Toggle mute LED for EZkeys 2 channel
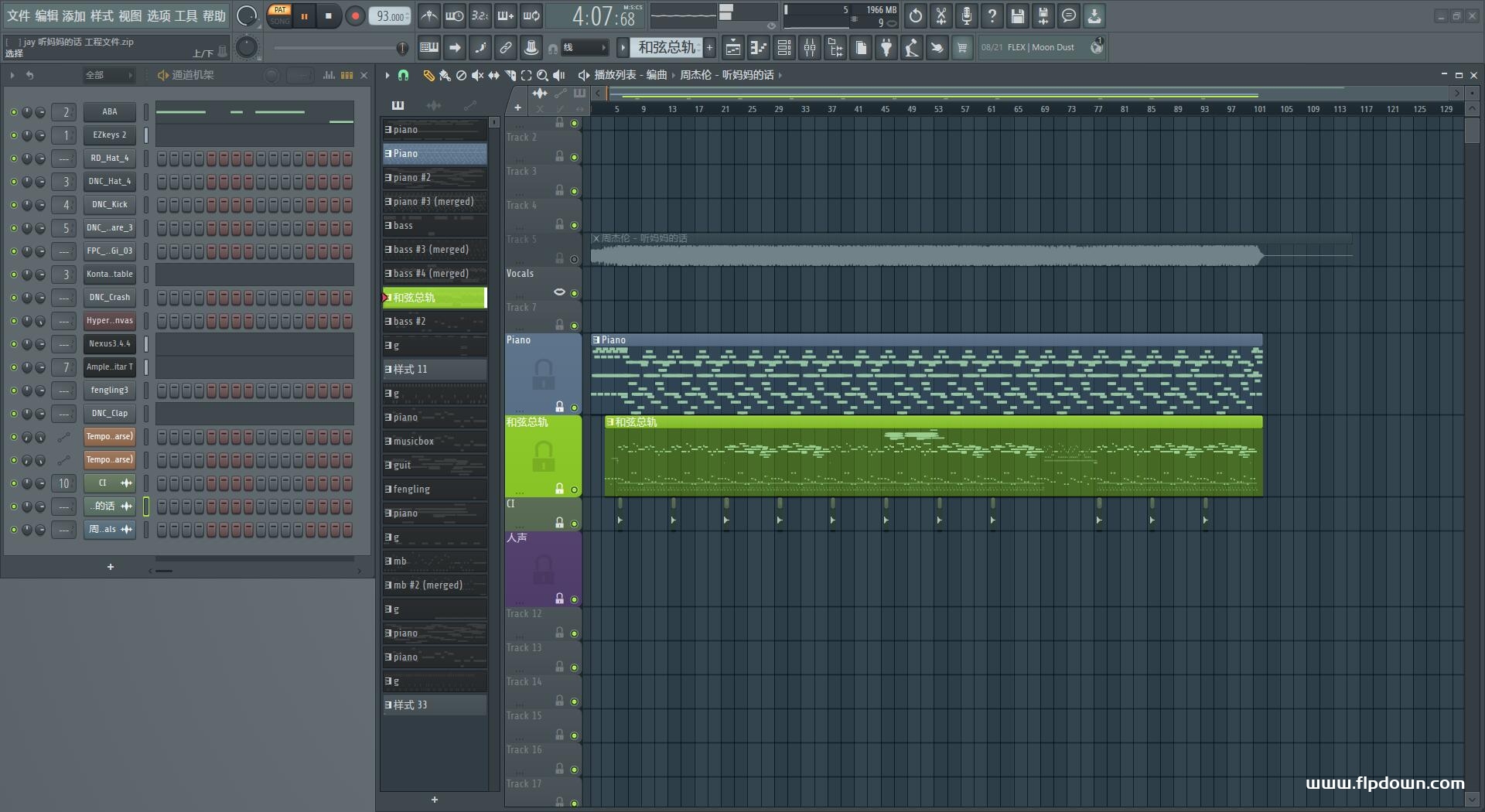The image size is (1485, 812). coord(13,135)
